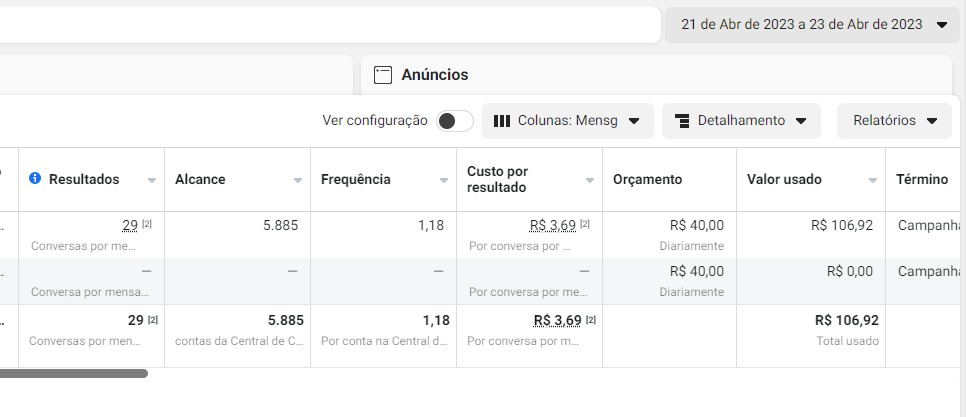
Task: Click the Frequência column sort arrow
Action: click(444, 181)
